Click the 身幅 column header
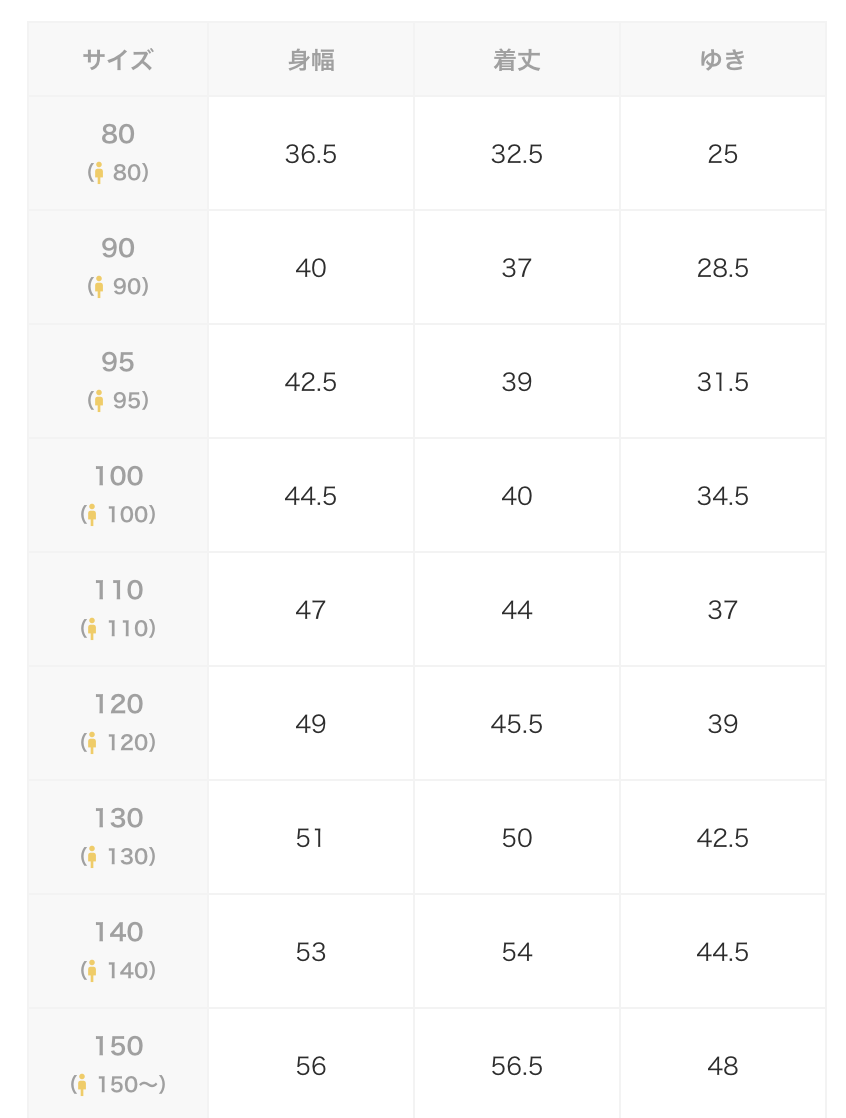Viewport: 846px width, 1118px height. [x=311, y=60]
